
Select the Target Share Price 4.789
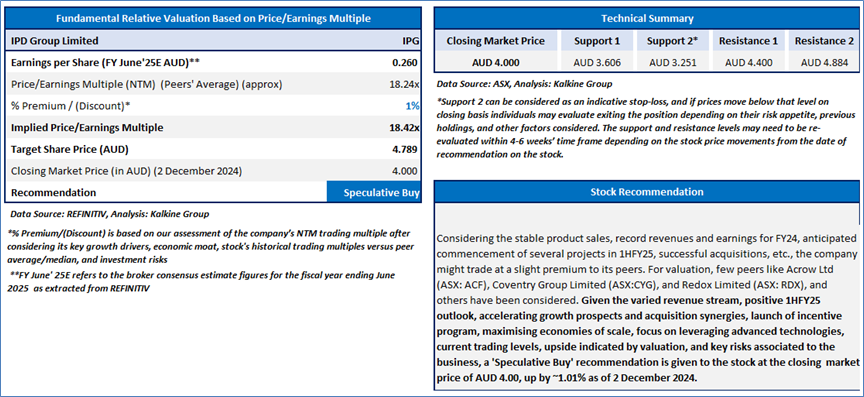pyautogui.click(x=407, y=149)
